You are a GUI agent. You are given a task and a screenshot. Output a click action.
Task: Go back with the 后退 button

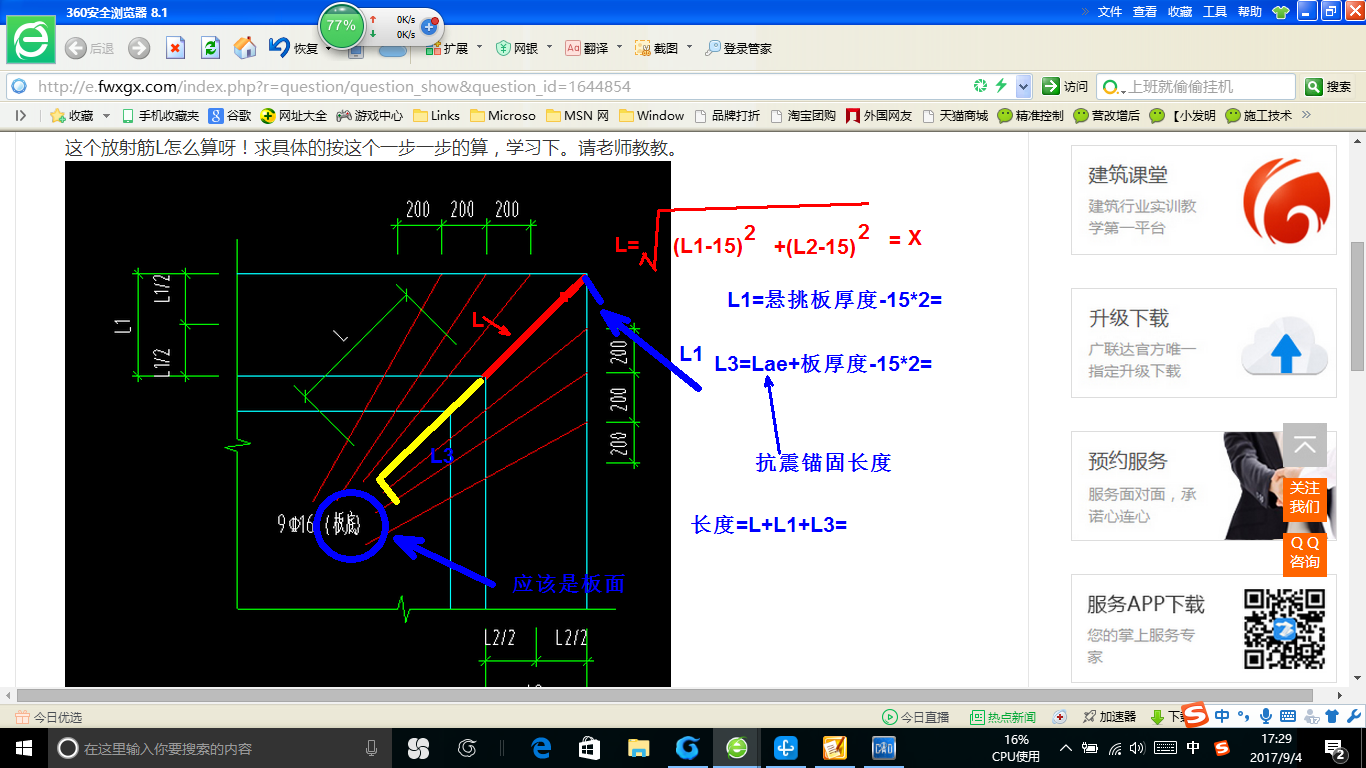(89, 48)
